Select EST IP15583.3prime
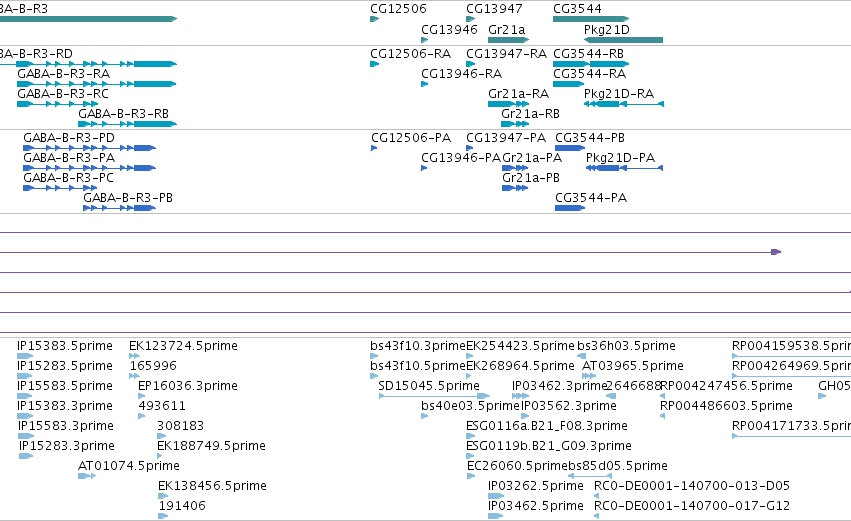This screenshot has width=851, height=521. coord(66,426)
